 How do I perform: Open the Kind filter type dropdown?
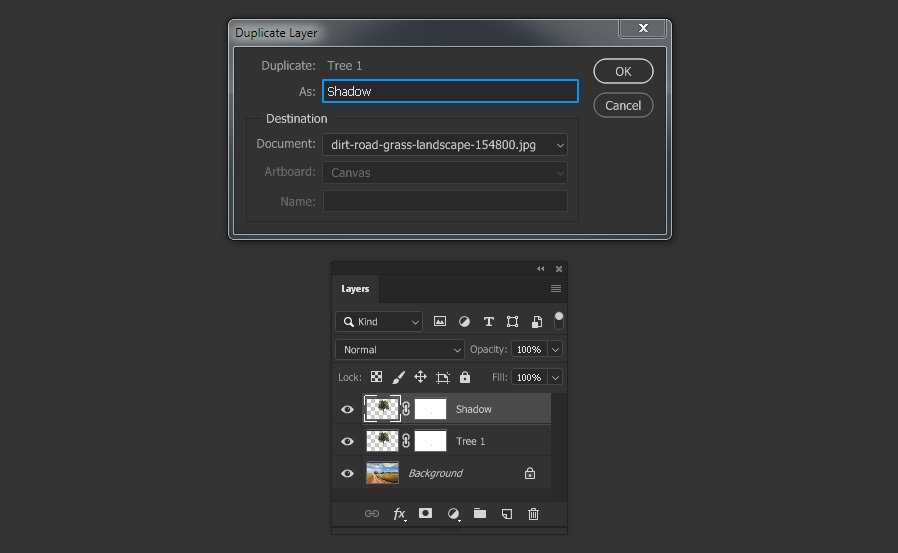[x=379, y=322]
